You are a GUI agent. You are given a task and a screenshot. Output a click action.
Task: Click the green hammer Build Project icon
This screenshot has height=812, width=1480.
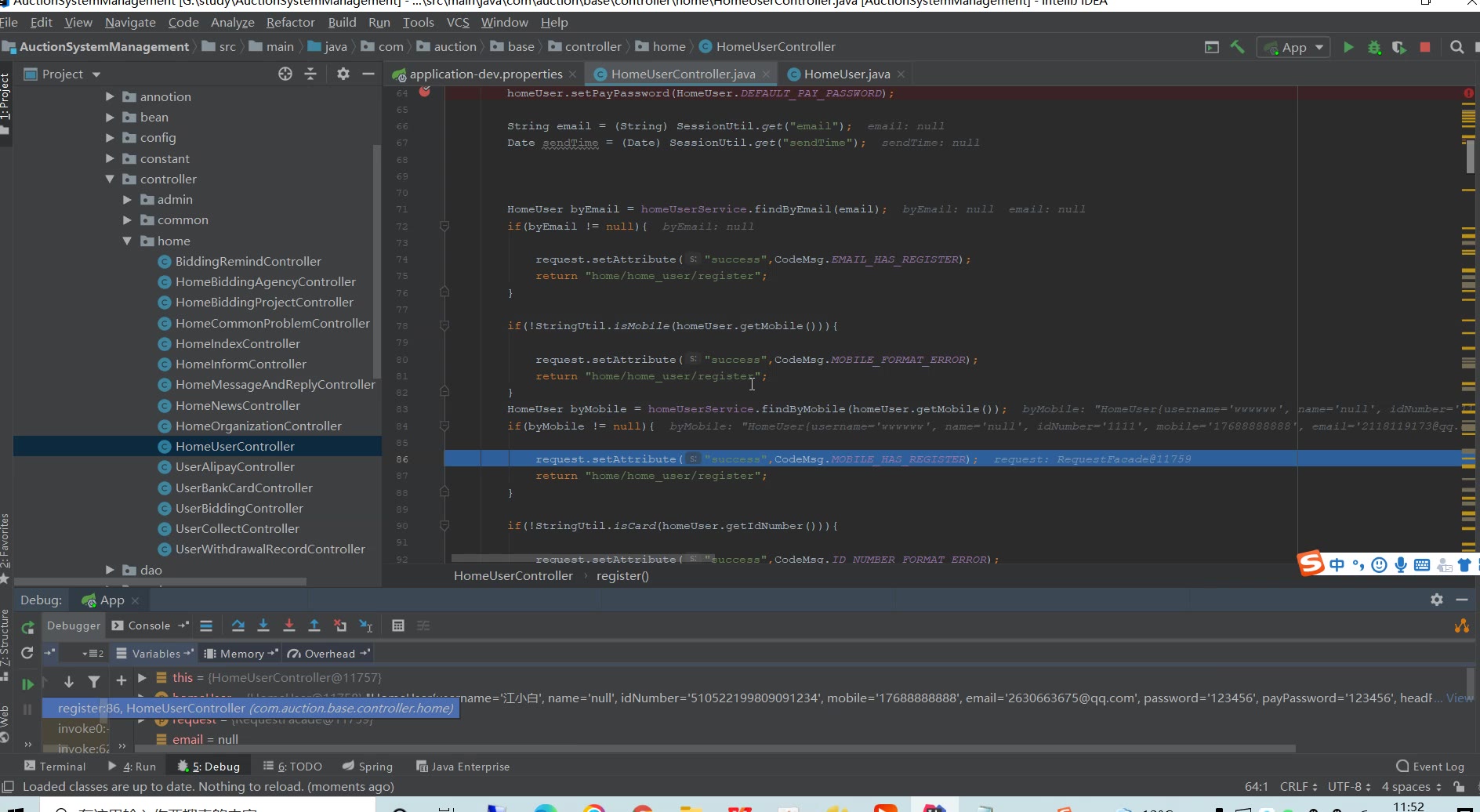pyautogui.click(x=1238, y=47)
